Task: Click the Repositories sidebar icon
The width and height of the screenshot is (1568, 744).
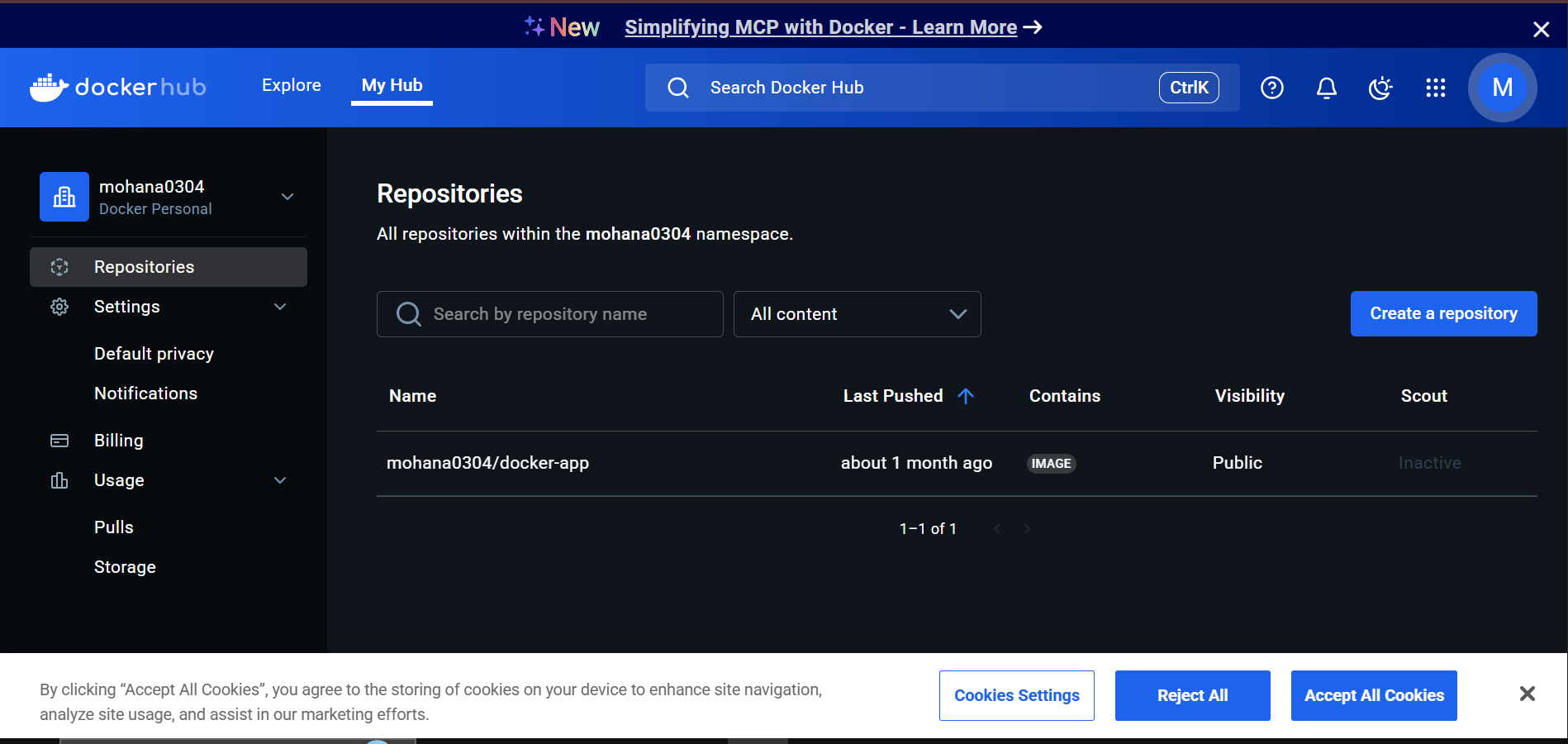Action: [x=59, y=267]
